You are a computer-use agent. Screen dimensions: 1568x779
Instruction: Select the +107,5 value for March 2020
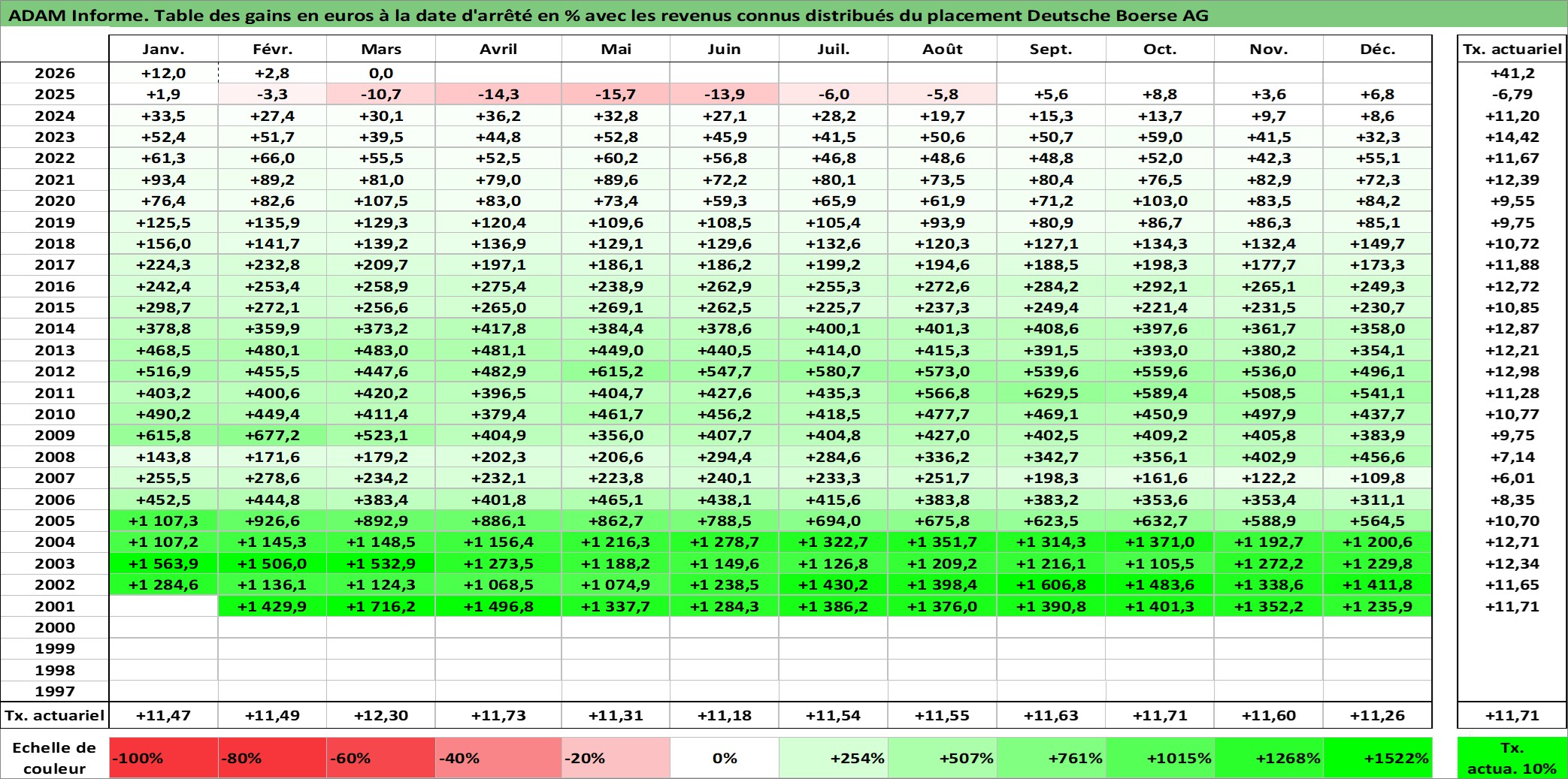point(381,201)
